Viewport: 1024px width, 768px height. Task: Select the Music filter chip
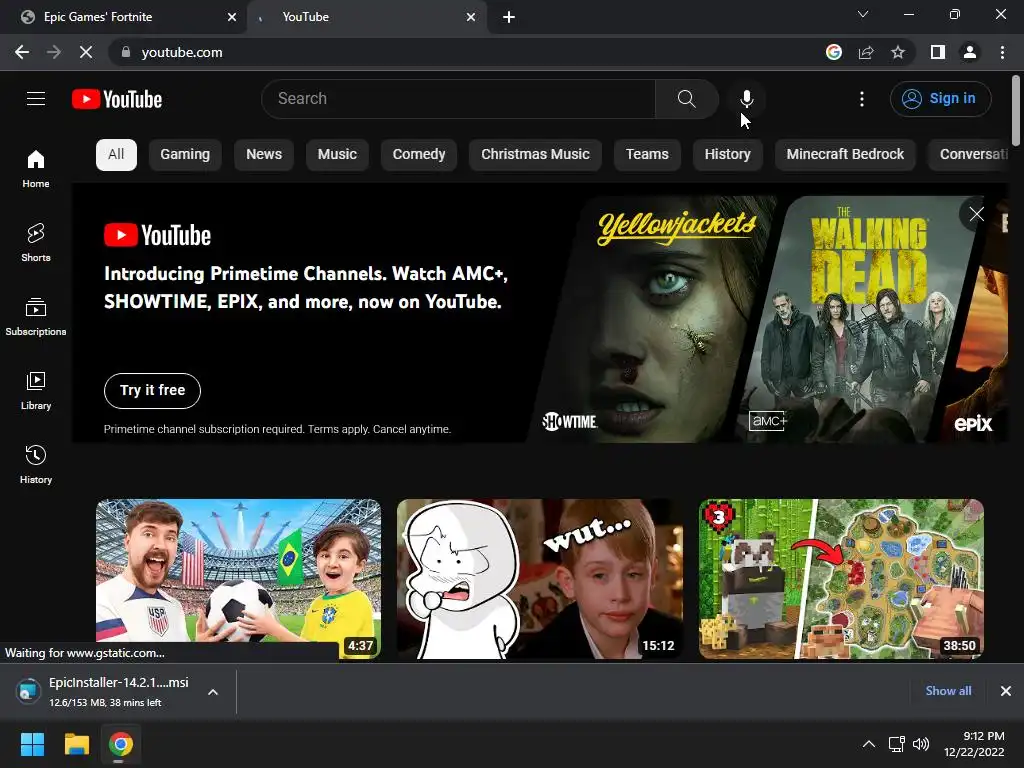click(x=337, y=155)
